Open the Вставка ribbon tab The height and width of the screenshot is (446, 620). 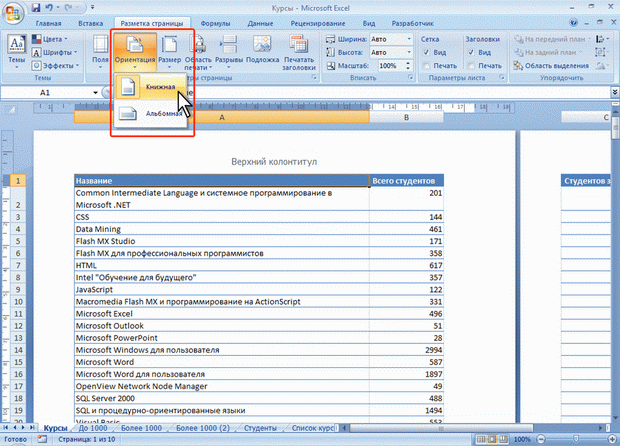[x=91, y=23]
